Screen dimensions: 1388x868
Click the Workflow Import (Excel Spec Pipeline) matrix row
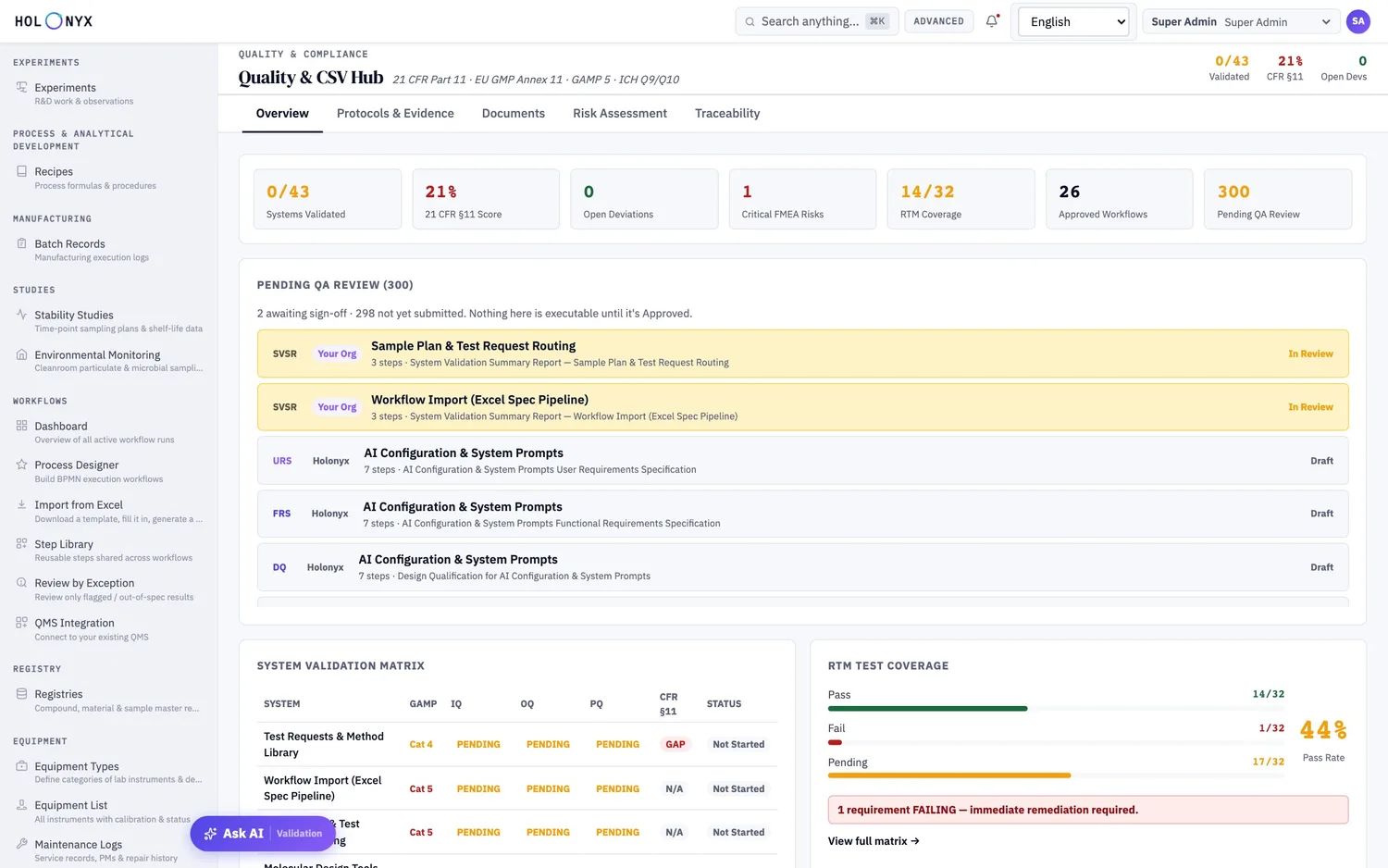tap(516, 788)
